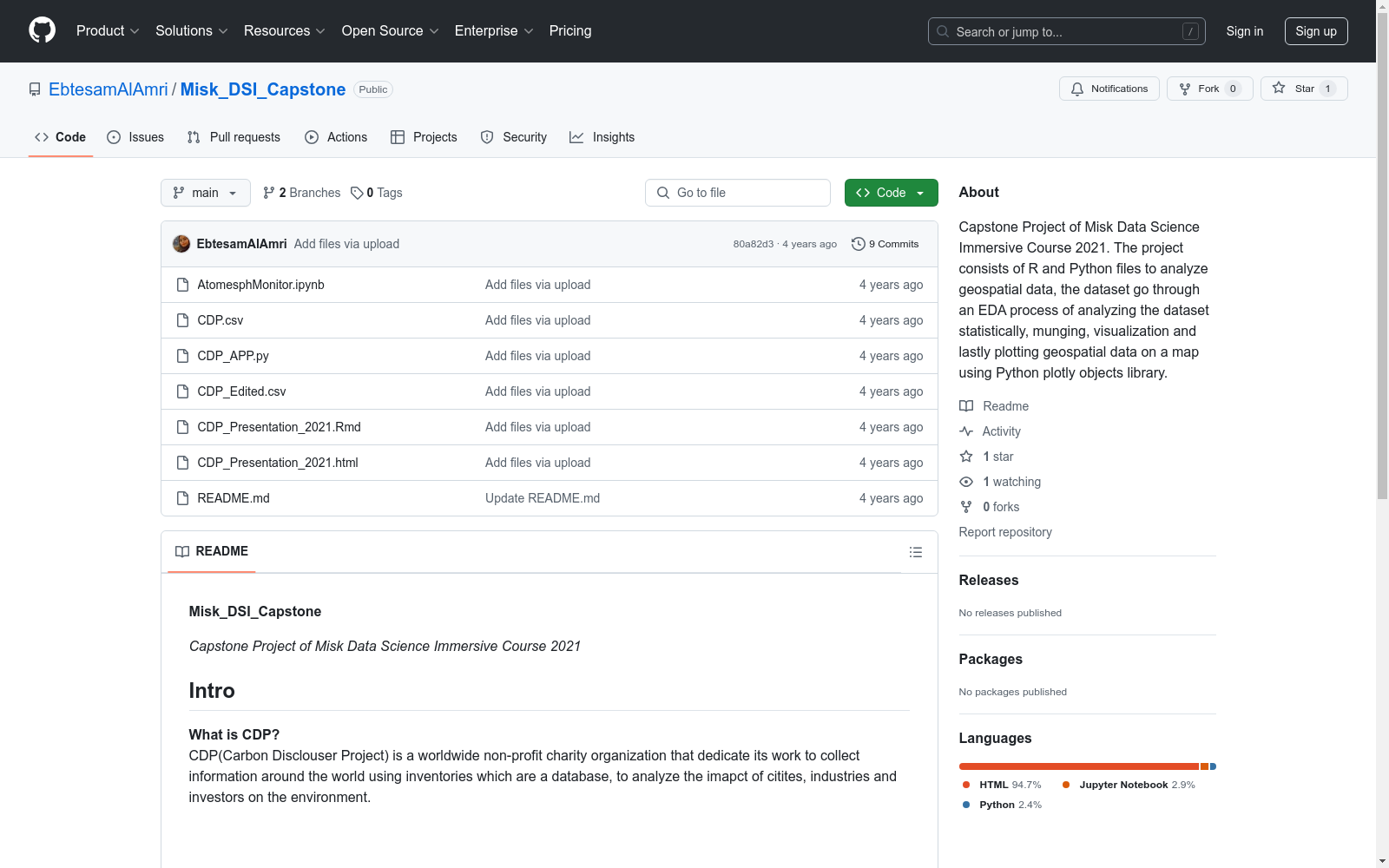Expand the Product menu
The width and height of the screenshot is (1389, 868).
coord(108,30)
